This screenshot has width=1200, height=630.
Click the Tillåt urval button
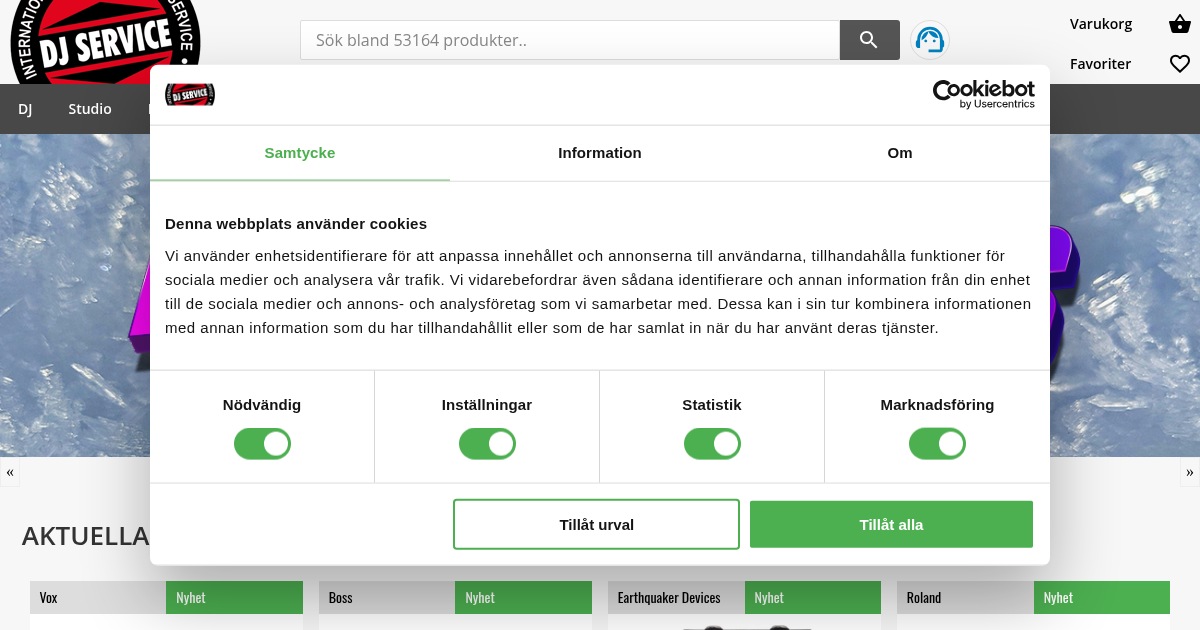tap(596, 524)
